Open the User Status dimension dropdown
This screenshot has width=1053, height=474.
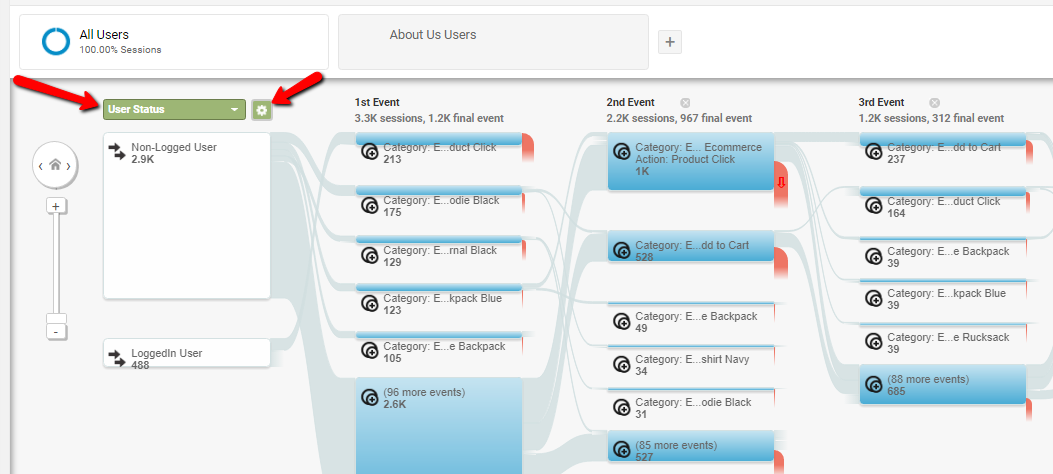(x=174, y=109)
